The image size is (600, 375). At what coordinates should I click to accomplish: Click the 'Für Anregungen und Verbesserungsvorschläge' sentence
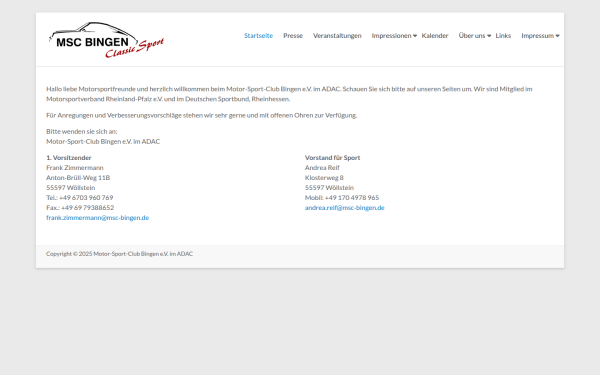click(x=202, y=115)
